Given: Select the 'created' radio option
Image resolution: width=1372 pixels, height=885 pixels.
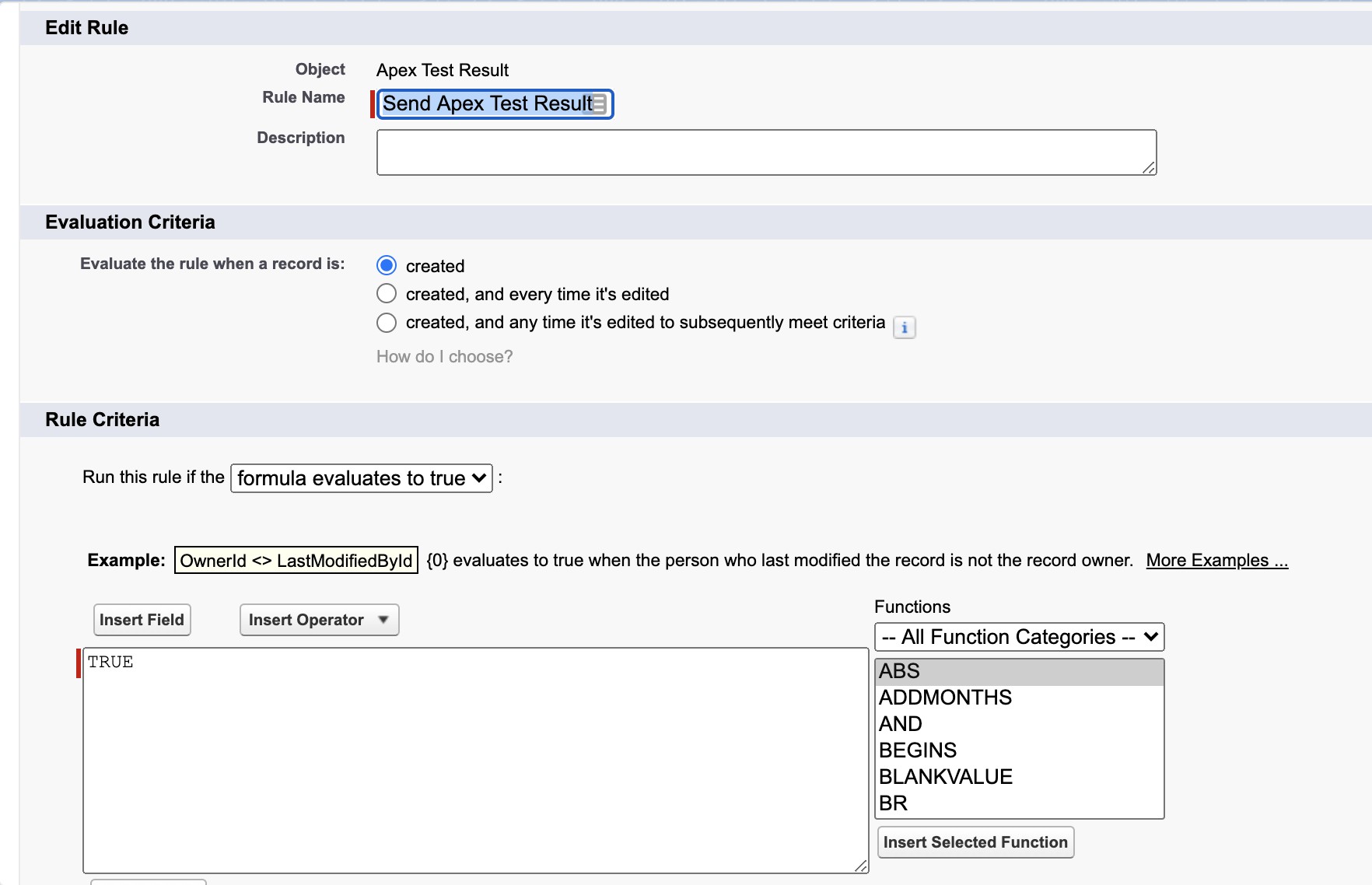Looking at the screenshot, I should [387, 265].
